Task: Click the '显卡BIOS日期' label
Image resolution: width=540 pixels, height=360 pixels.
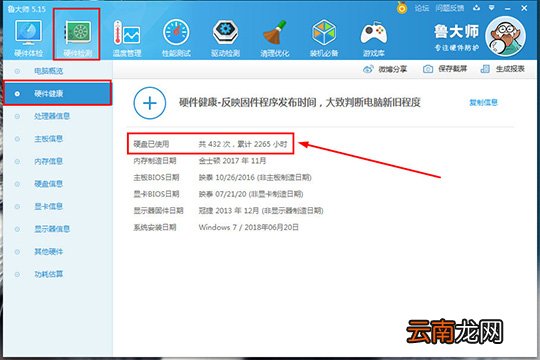Action: [156, 194]
